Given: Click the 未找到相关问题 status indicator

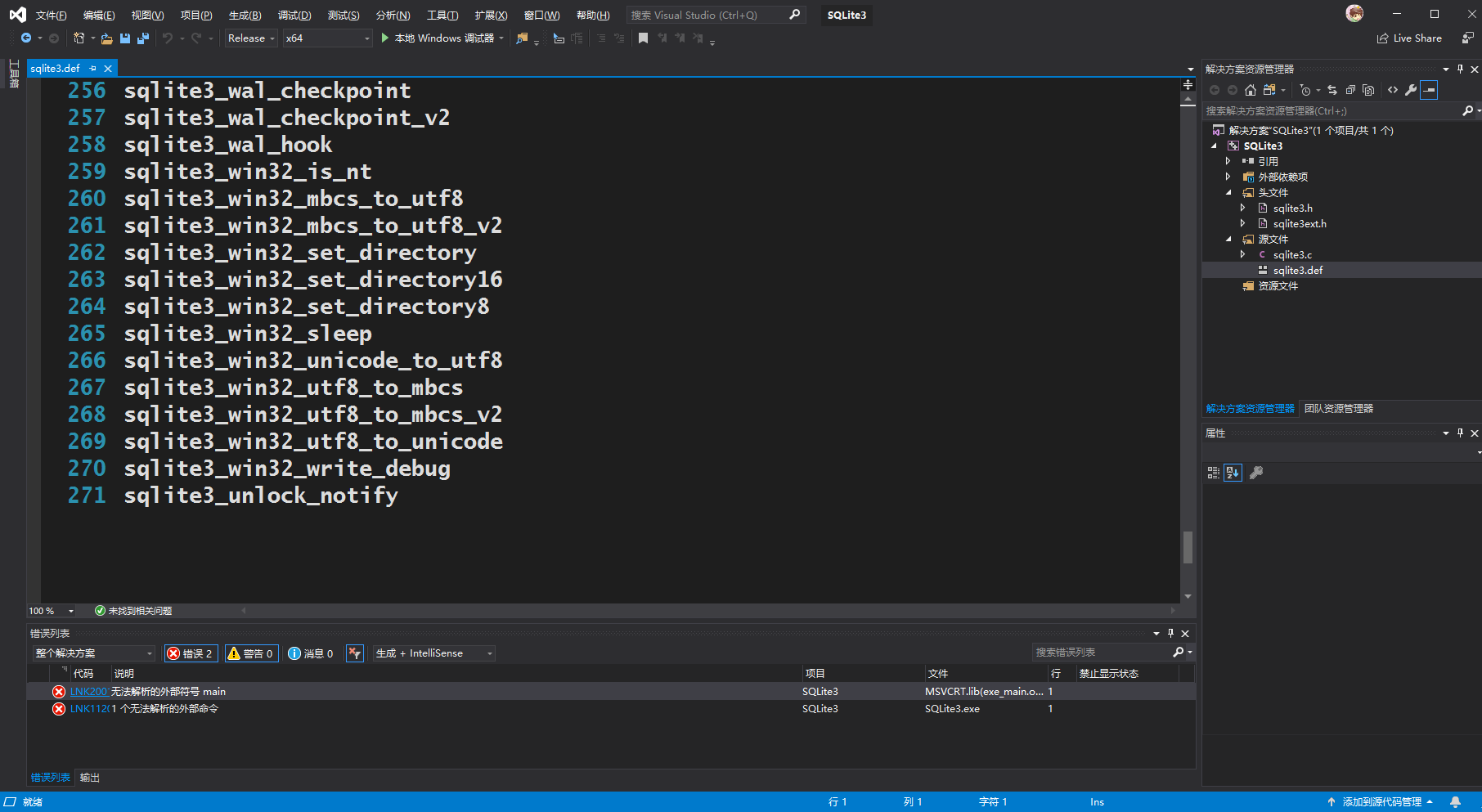Looking at the screenshot, I should click(133, 611).
